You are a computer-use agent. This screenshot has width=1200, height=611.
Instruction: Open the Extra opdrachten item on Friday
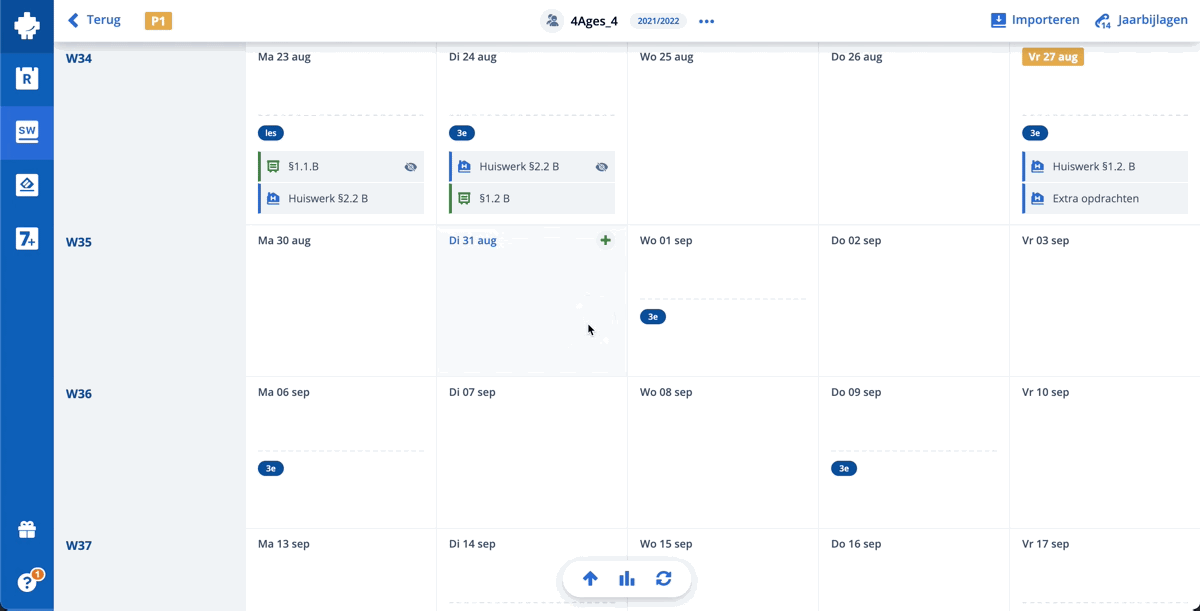[x=1095, y=198]
